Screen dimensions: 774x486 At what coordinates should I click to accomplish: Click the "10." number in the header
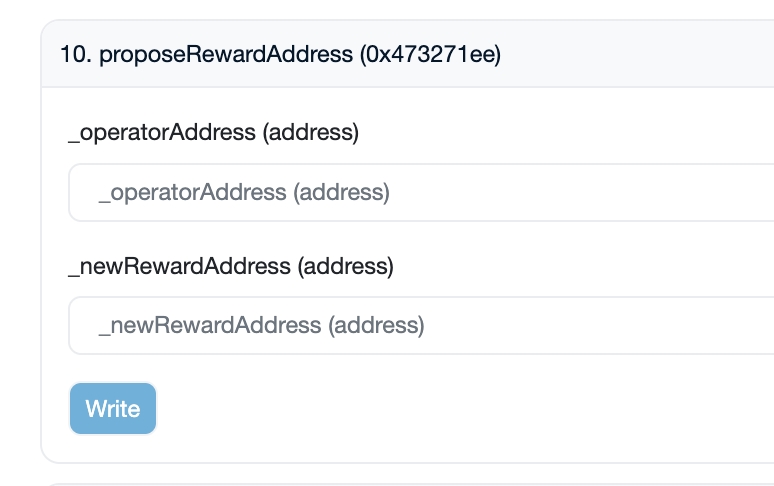tap(76, 54)
